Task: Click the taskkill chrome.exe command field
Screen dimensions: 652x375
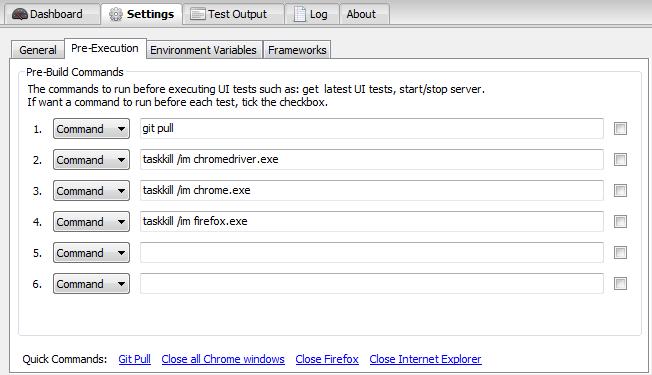Action: [372, 190]
